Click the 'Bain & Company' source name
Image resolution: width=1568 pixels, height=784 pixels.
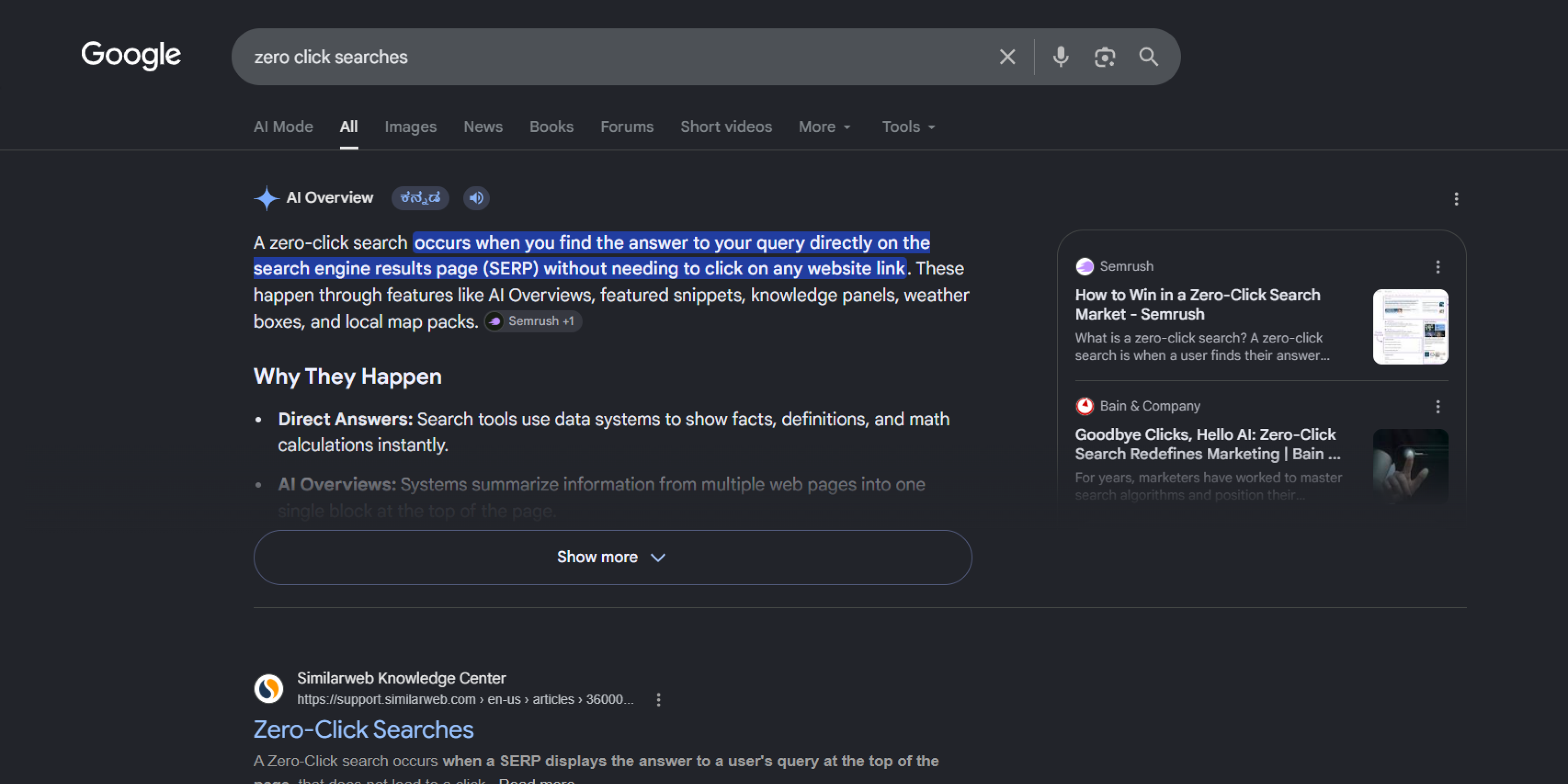coord(1150,406)
